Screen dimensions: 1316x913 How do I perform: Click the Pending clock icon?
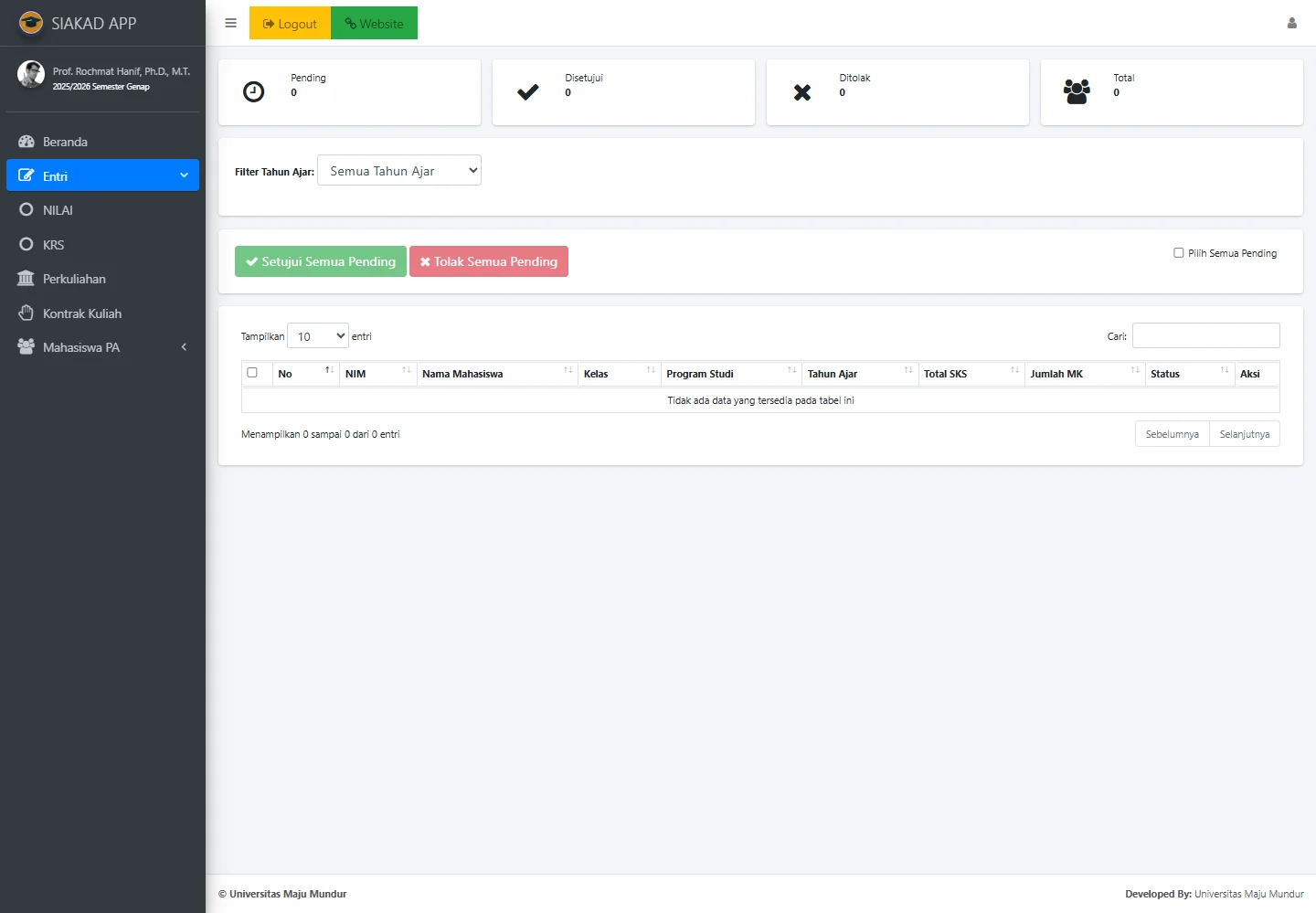tap(253, 91)
